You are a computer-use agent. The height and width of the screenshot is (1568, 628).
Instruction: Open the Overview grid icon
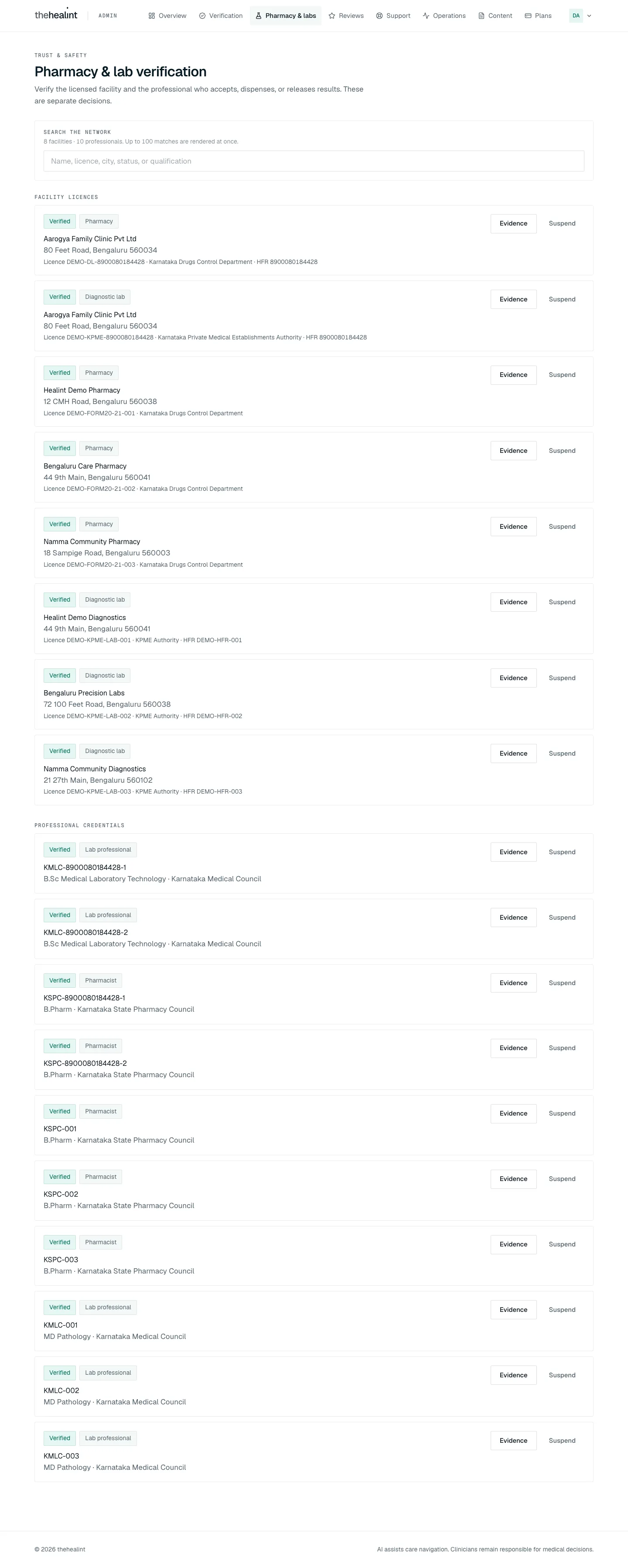(x=151, y=16)
